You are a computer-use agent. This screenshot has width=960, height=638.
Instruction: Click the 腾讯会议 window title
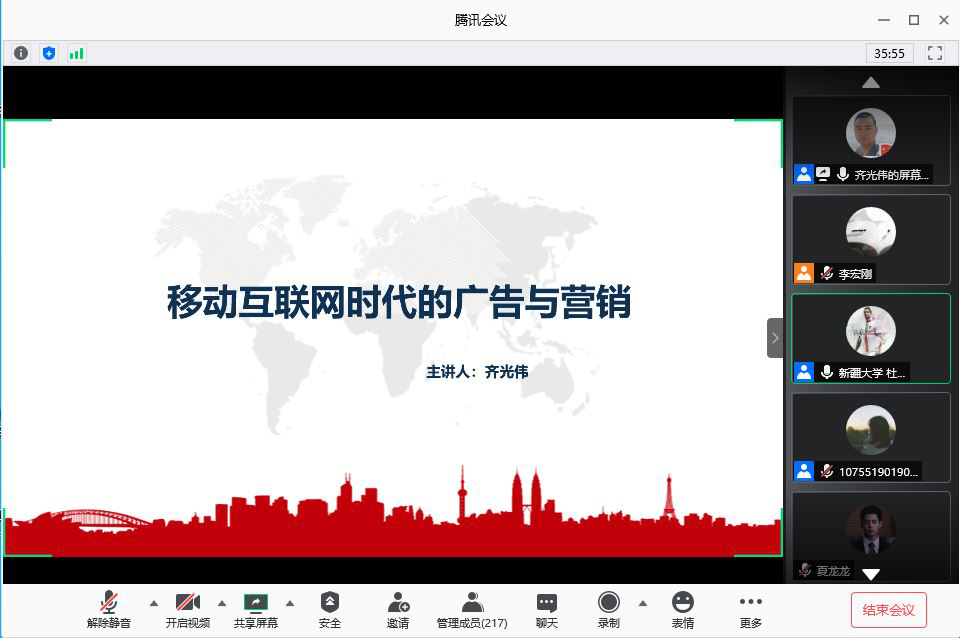pyautogui.click(x=481, y=20)
